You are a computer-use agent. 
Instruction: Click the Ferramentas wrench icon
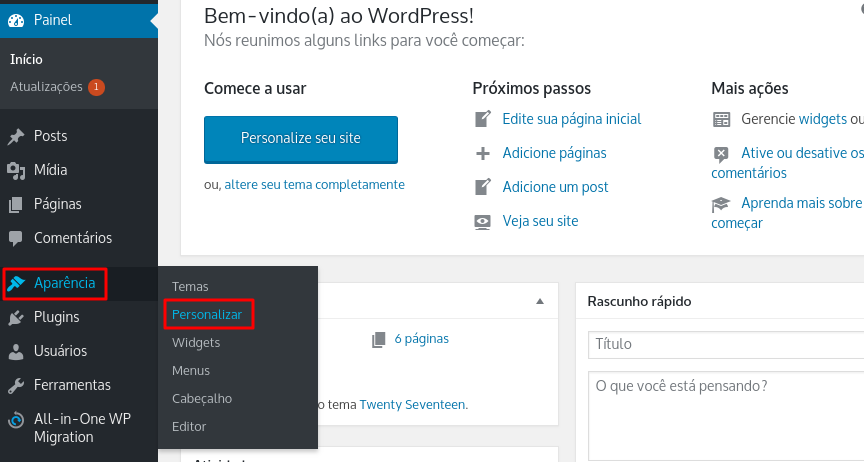point(16,386)
